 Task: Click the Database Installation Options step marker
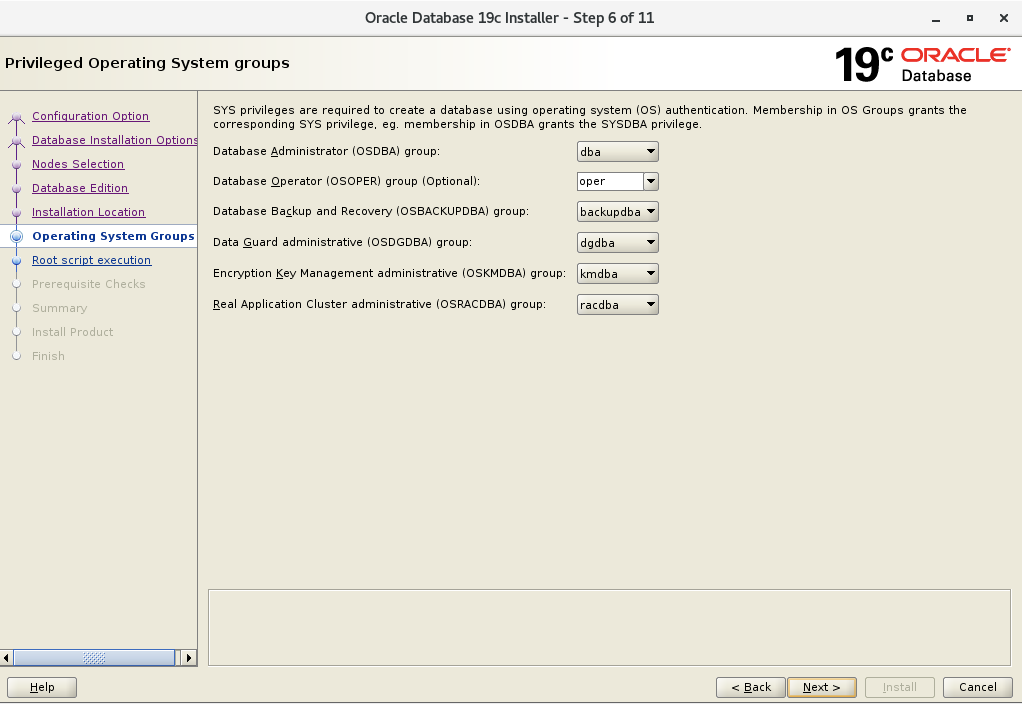16,141
